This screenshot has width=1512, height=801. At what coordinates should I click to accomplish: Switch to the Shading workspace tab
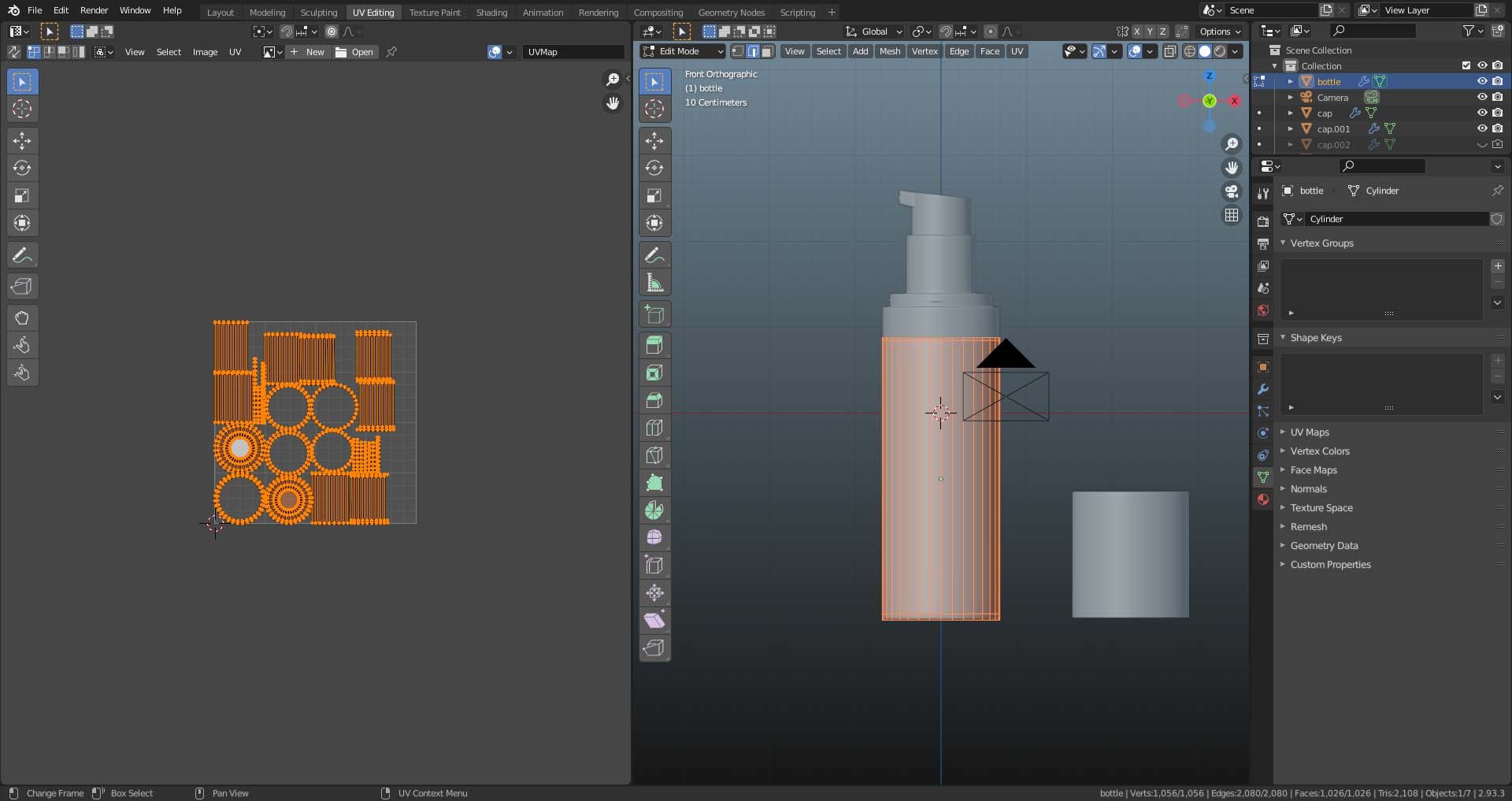point(491,13)
